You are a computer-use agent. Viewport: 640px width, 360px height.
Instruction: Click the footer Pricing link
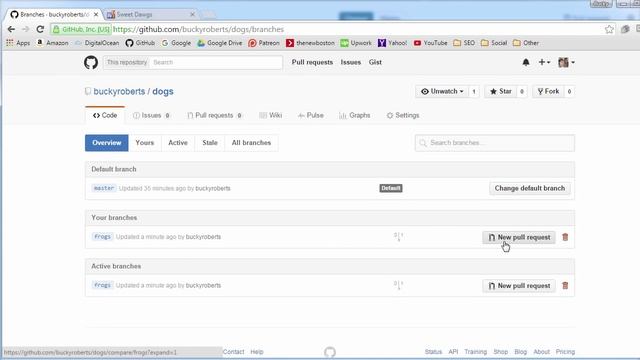point(565,352)
